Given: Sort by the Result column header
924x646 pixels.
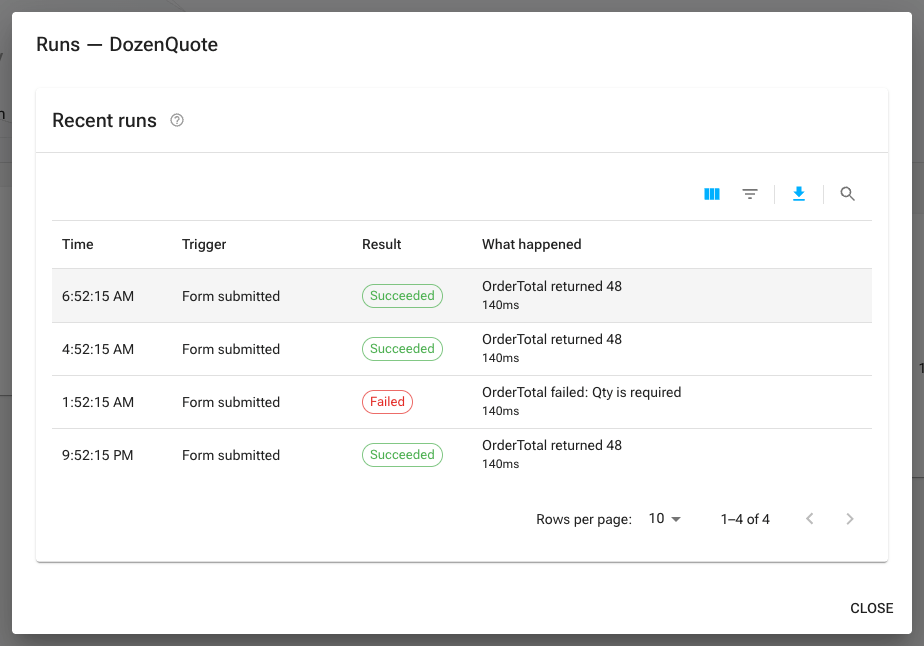Looking at the screenshot, I should (381, 244).
